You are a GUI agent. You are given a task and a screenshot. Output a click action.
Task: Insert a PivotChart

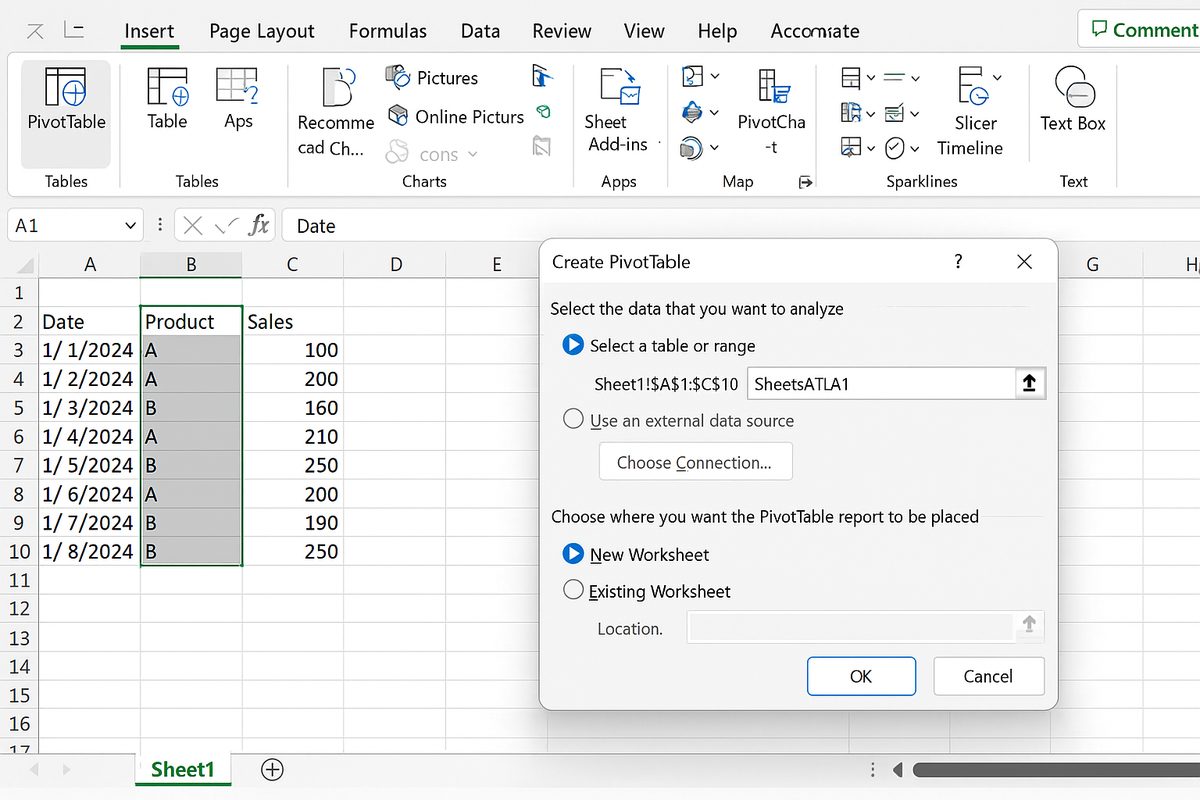click(771, 112)
